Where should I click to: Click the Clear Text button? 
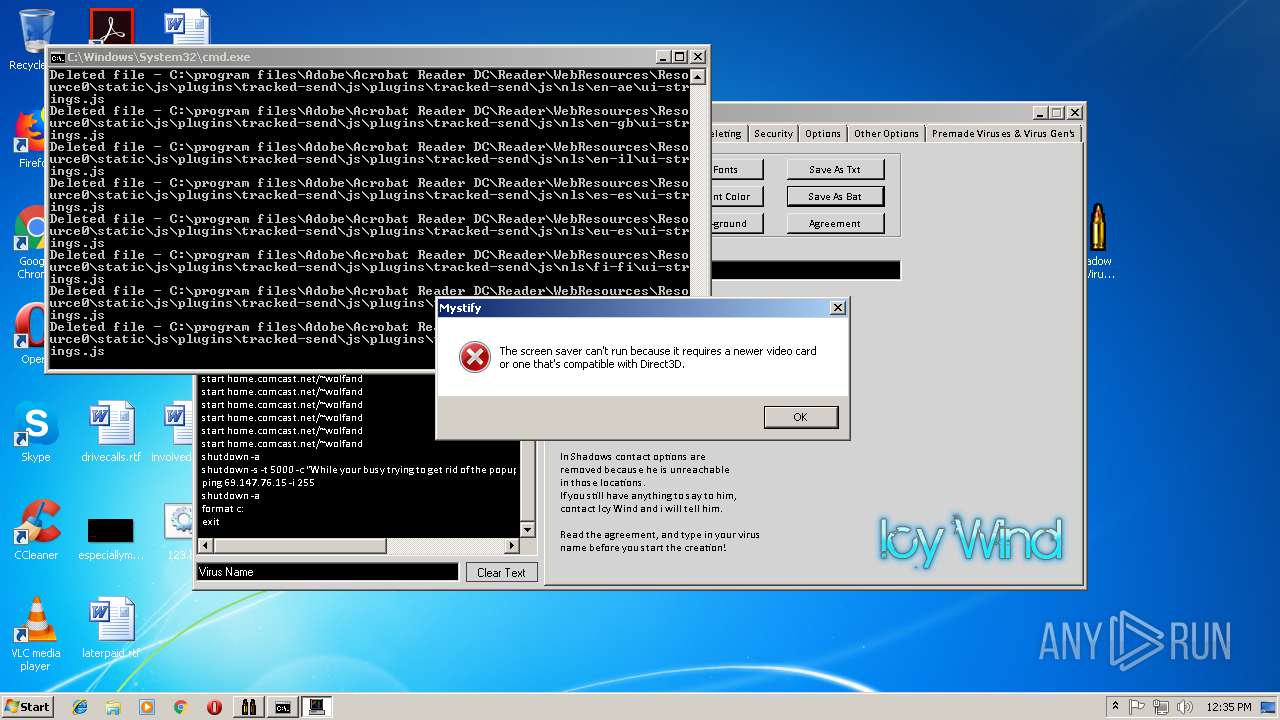tap(501, 572)
